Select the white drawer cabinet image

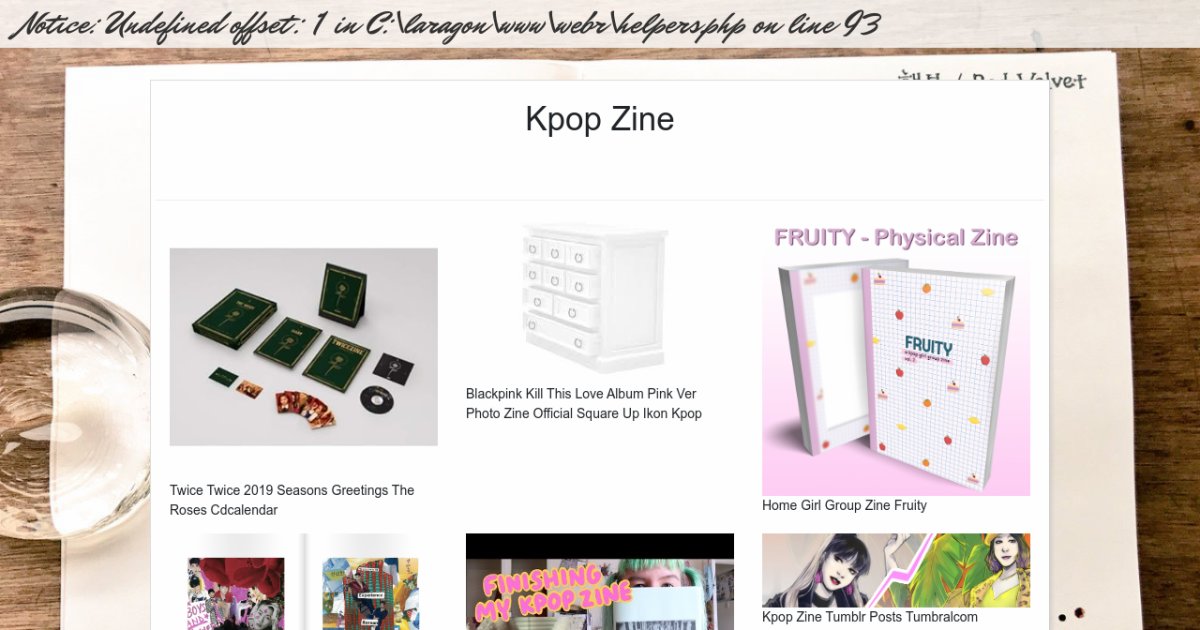(x=595, y=297)
